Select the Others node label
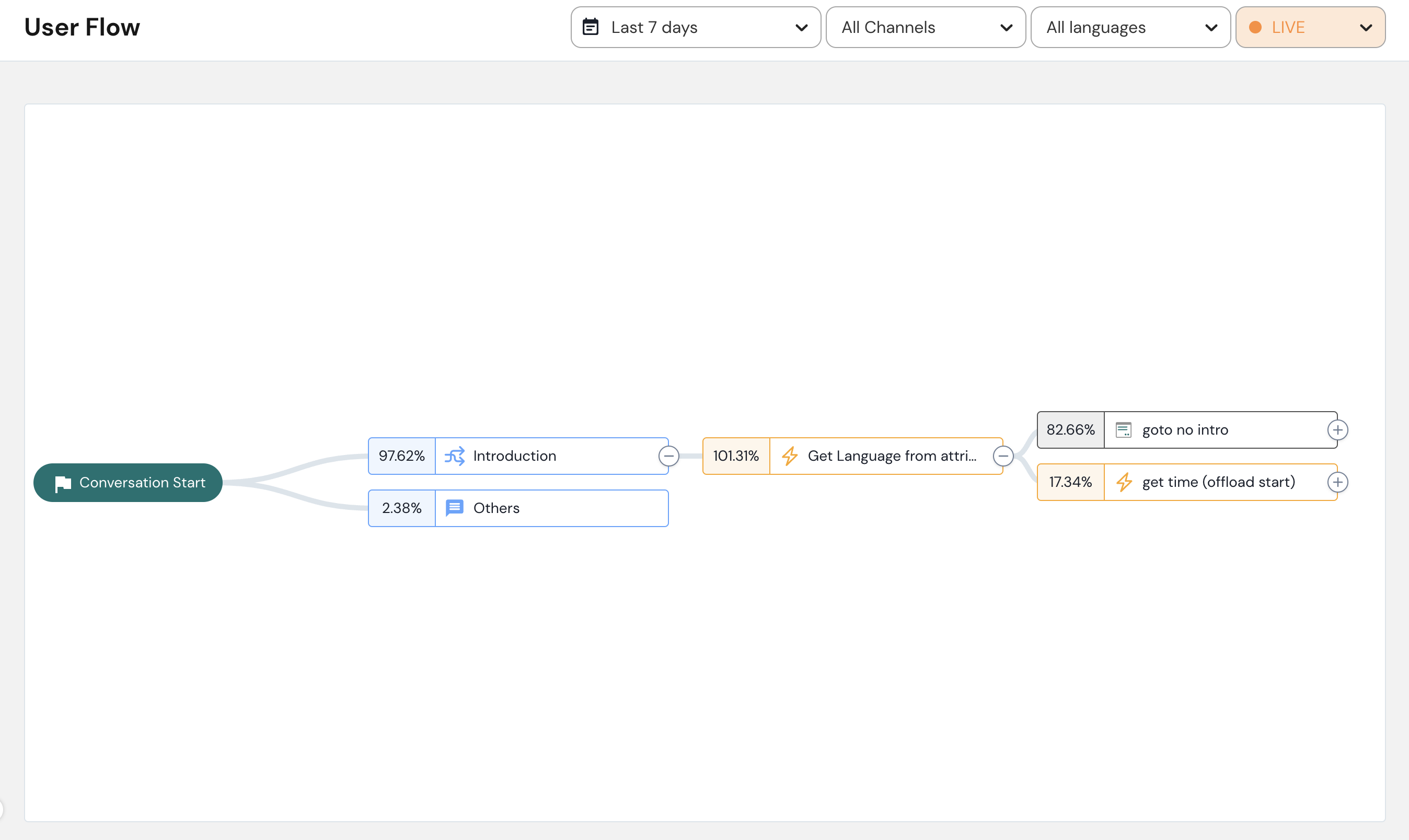1409x840 pixels. click(496, 508)
